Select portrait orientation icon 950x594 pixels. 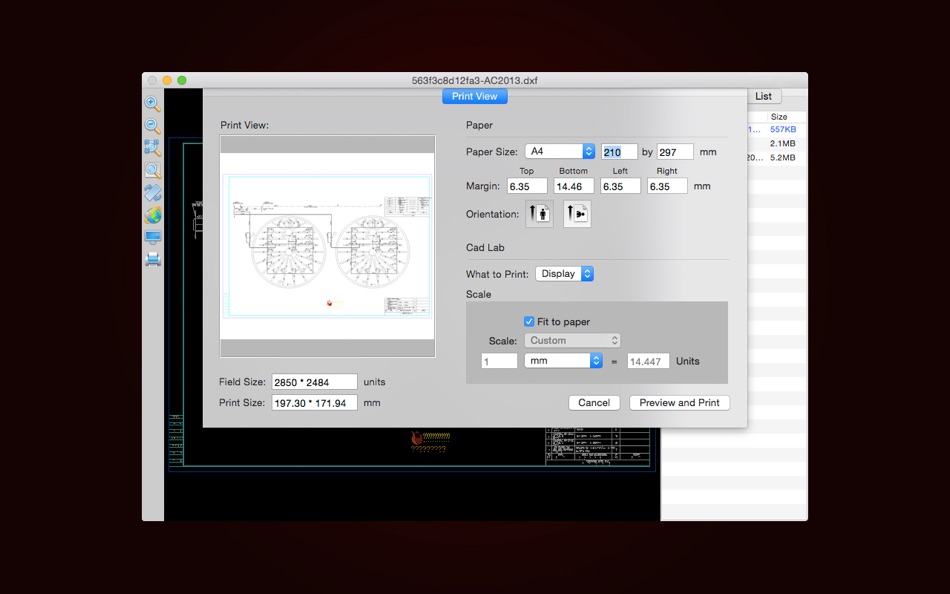point(539,214)
